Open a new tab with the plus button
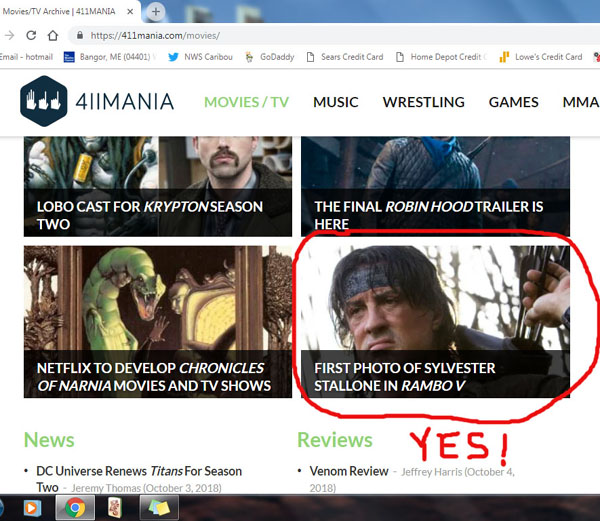 click(156, 11)
